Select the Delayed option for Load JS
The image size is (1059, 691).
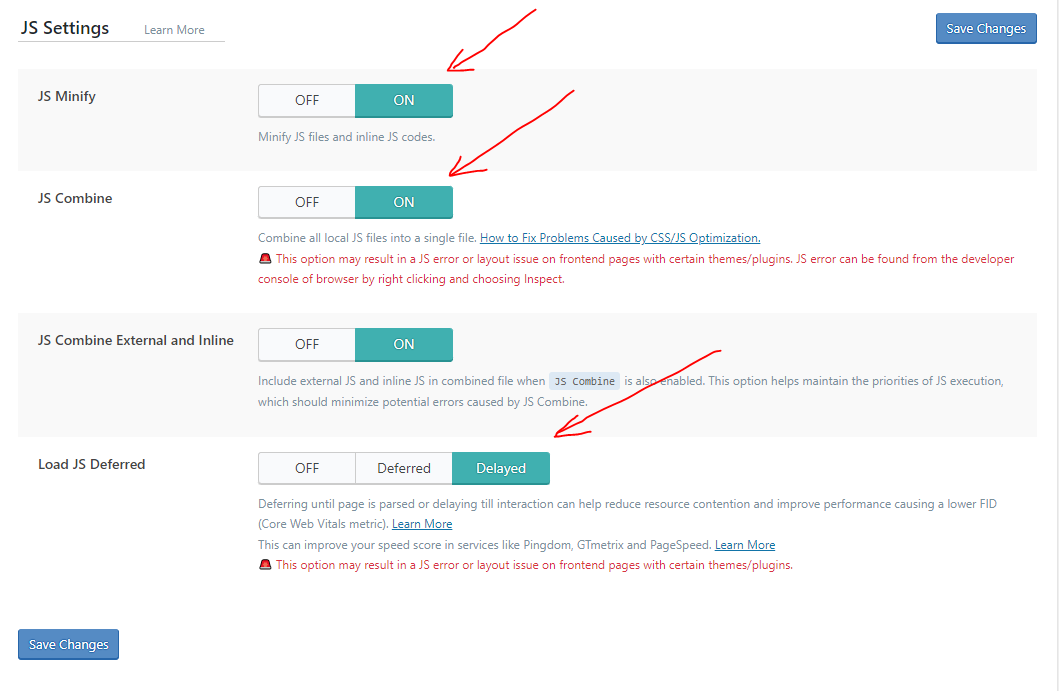click(501, 469)
